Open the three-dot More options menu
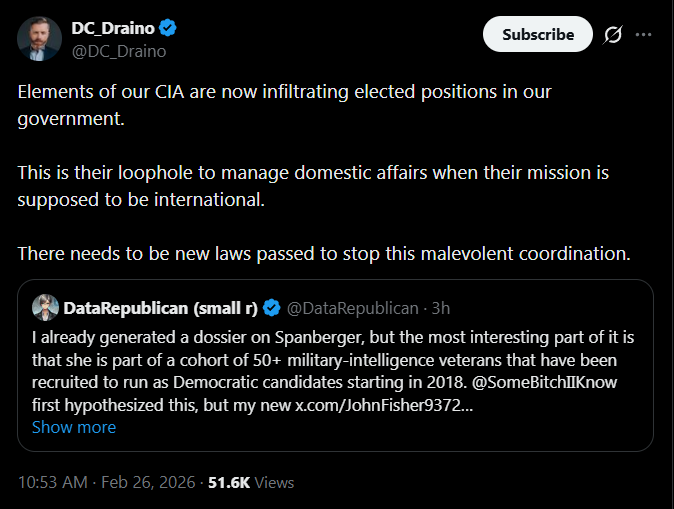 [644, 34]
